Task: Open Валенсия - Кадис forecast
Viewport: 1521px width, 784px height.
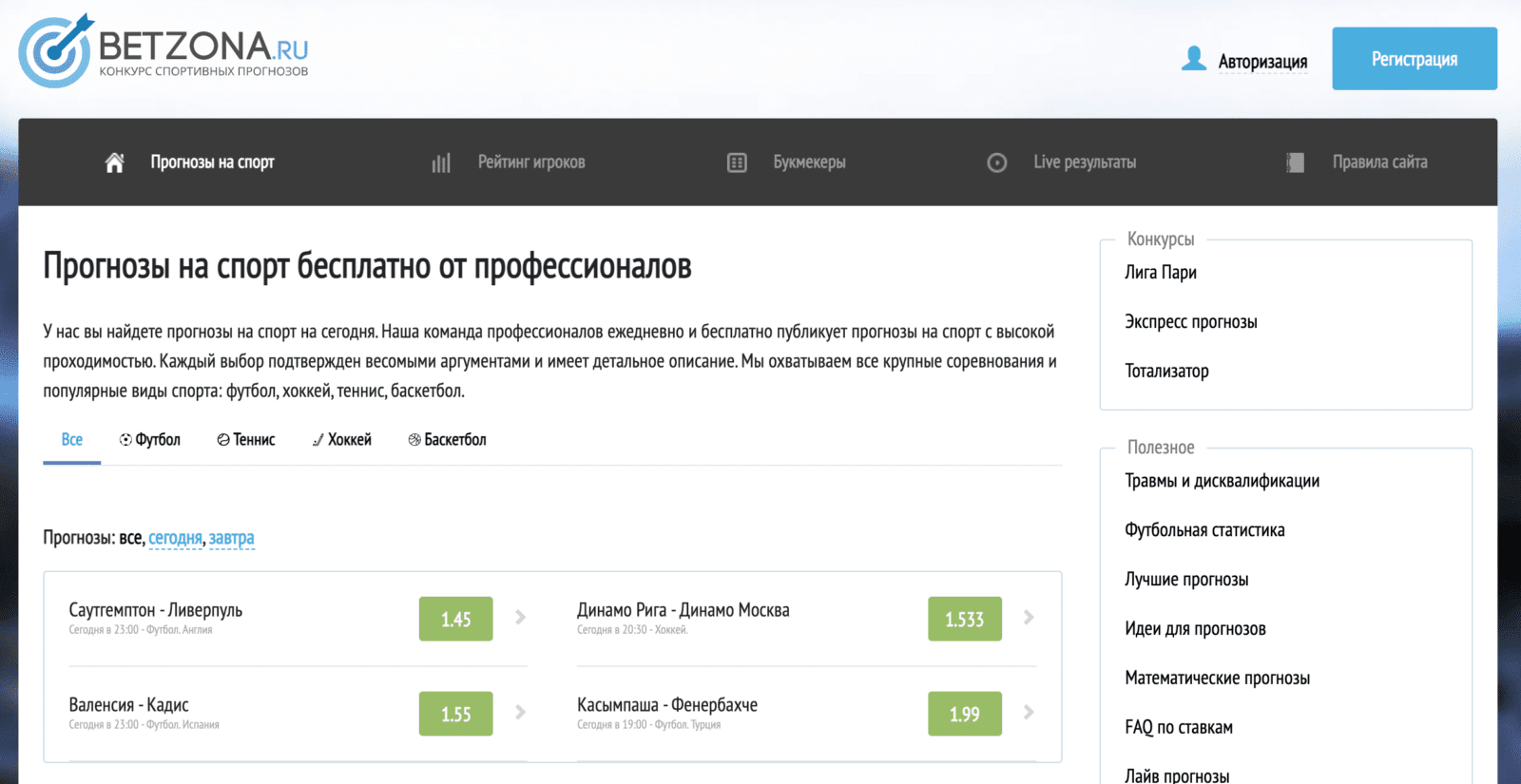Action: [128, 705]
